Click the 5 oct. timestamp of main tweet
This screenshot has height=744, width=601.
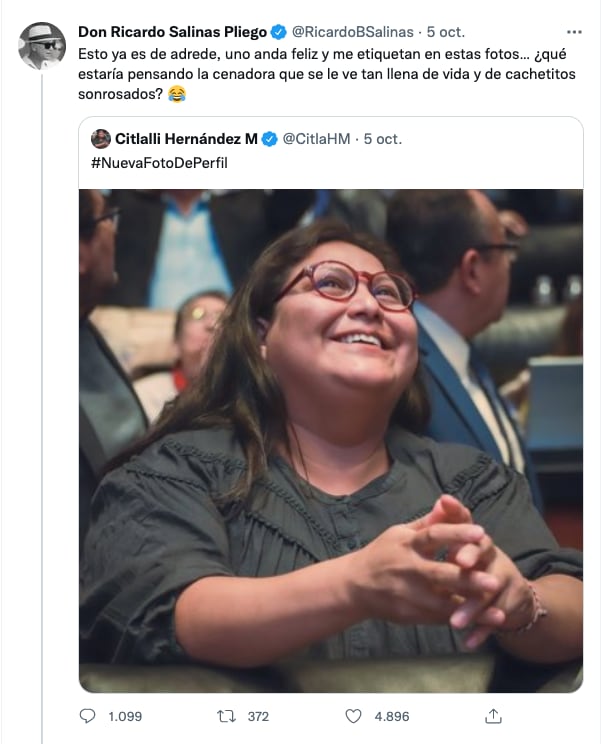pyautogui.click(x=446, y=32)
